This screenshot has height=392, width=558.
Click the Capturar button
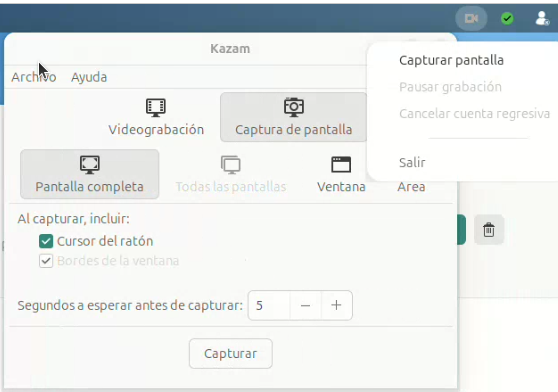pyautogui.click(x=231, y=354)
